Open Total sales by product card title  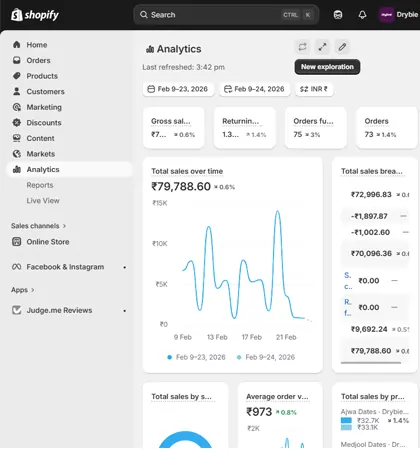click(x=373, y=397)
